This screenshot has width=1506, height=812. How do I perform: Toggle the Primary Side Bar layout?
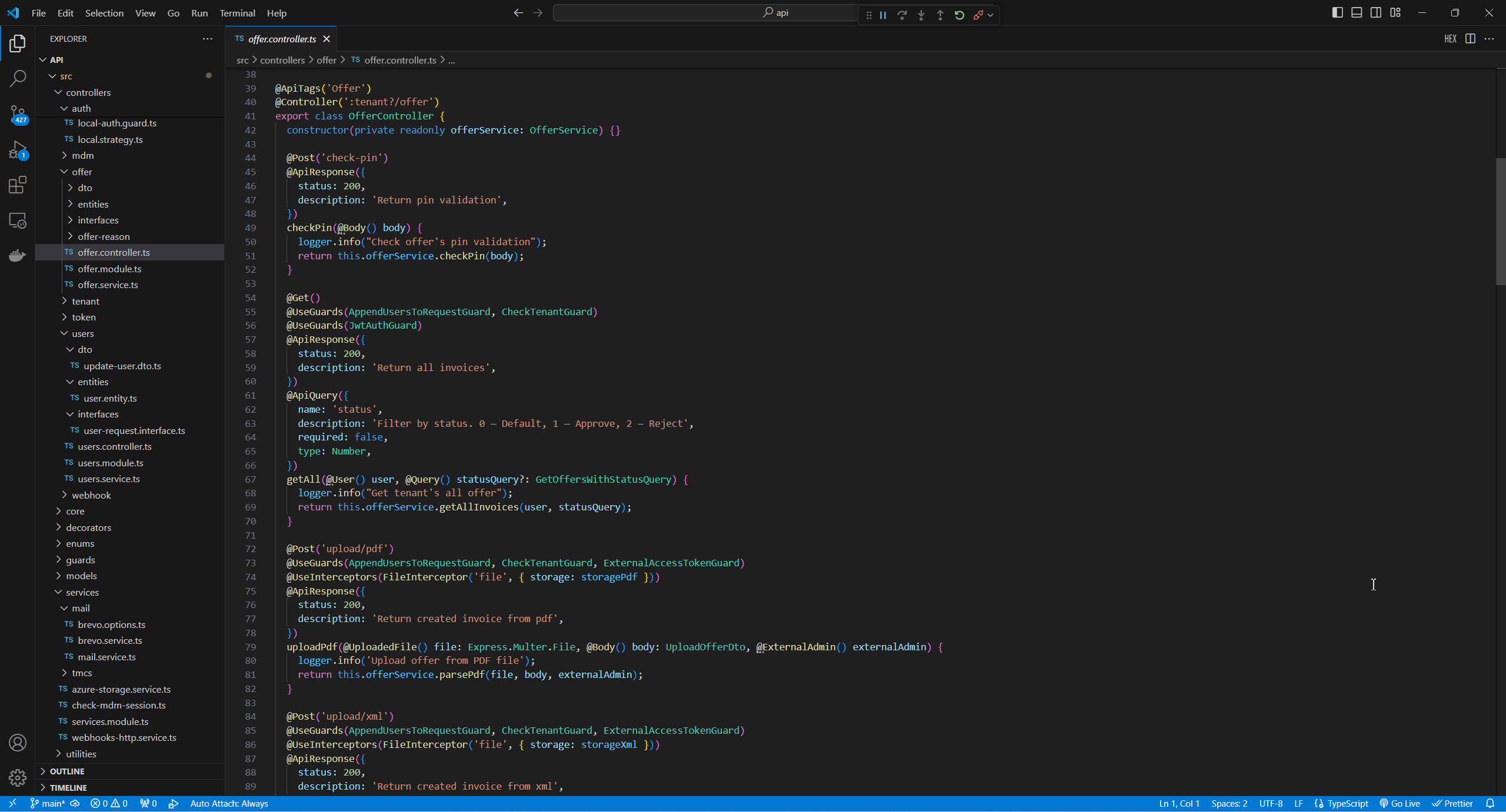click(1337, 12)
